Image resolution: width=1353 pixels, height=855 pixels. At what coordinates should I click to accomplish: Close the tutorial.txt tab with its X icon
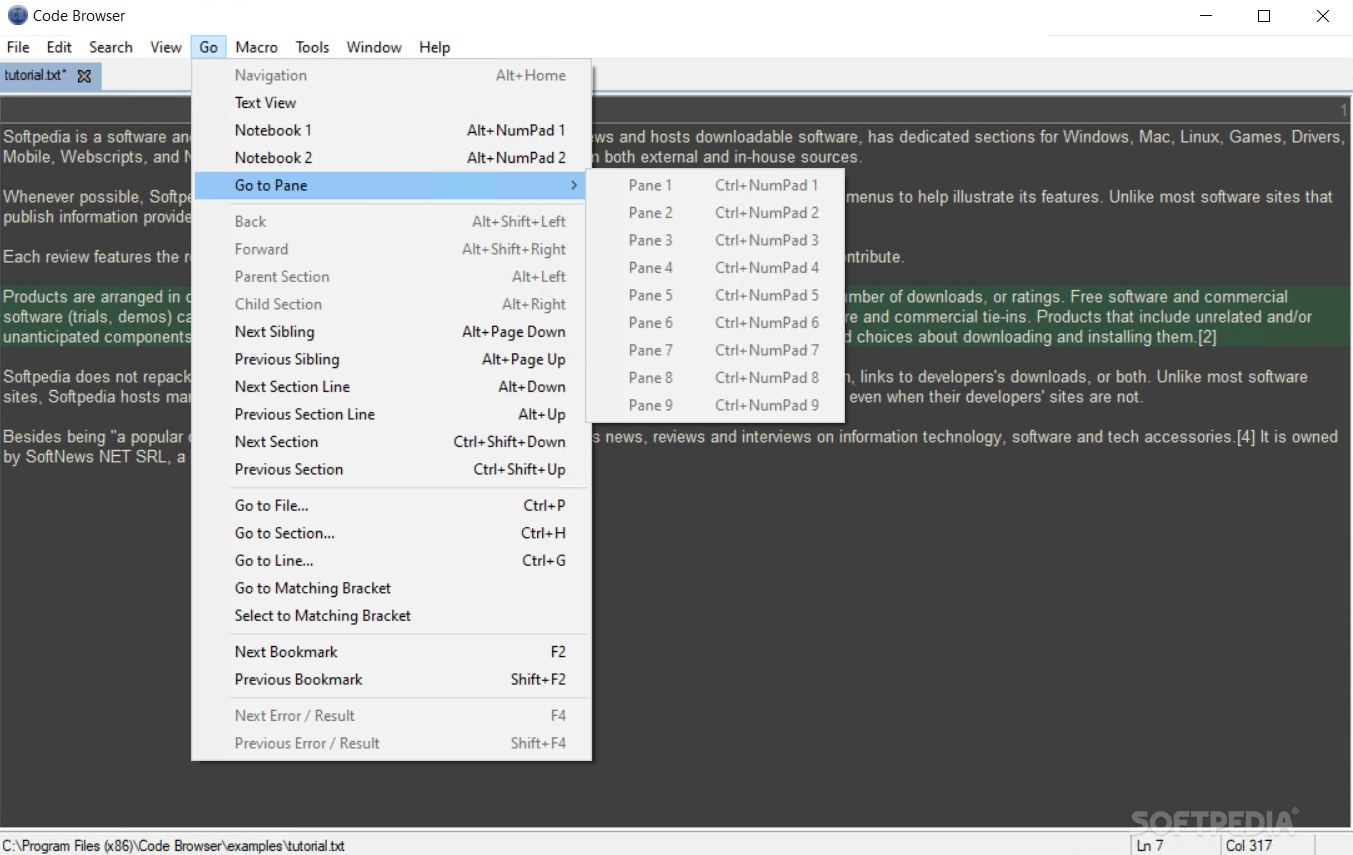click(x=84, y=75)
